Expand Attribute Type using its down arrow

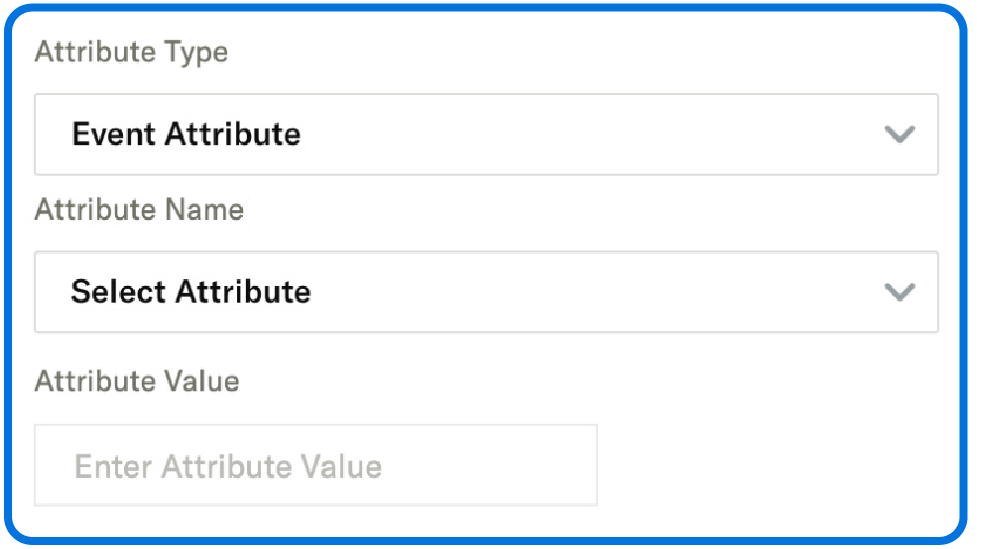tap(900, 135)
